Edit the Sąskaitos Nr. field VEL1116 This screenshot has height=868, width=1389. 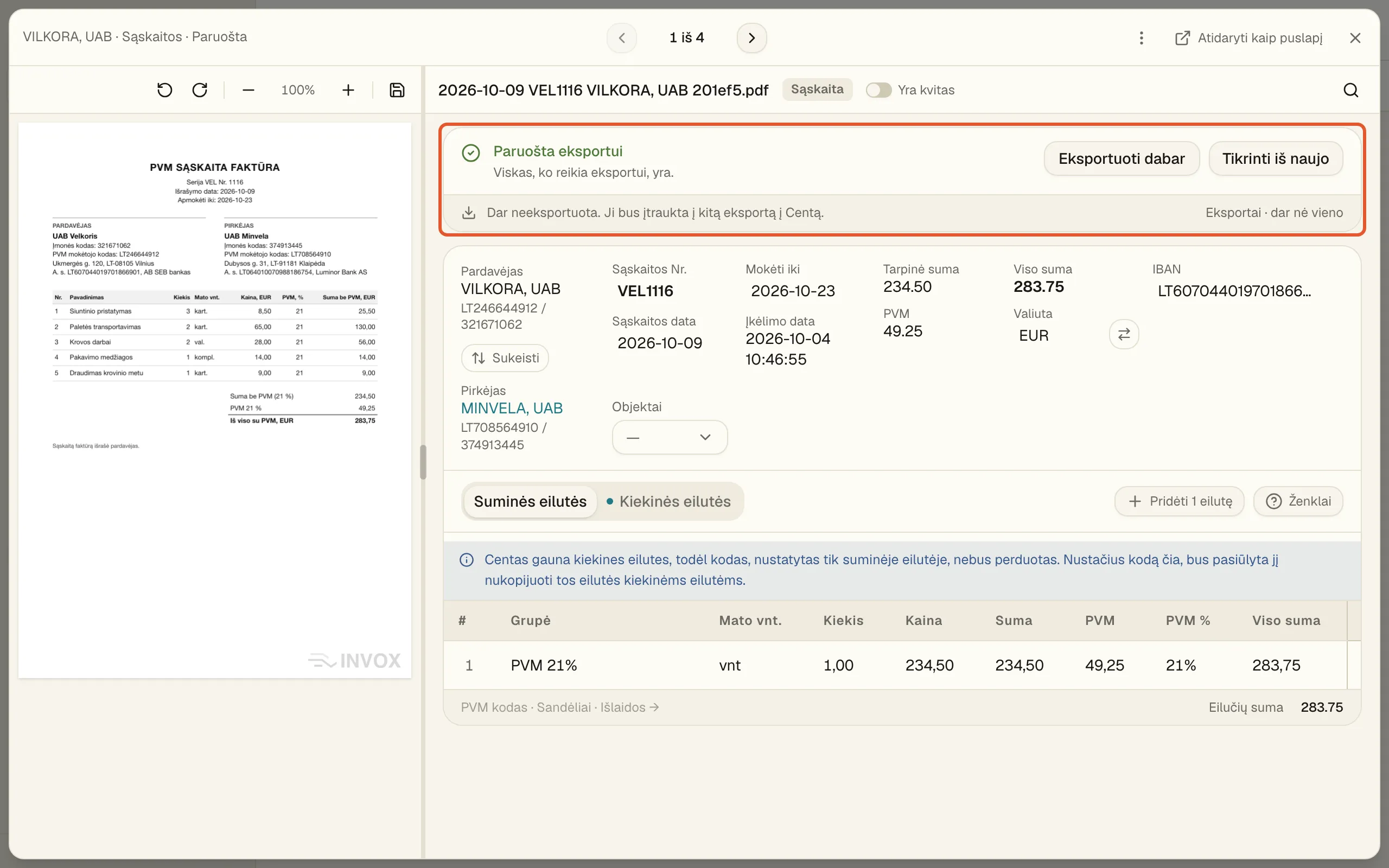pyautogui.click(x=645, y=291)
